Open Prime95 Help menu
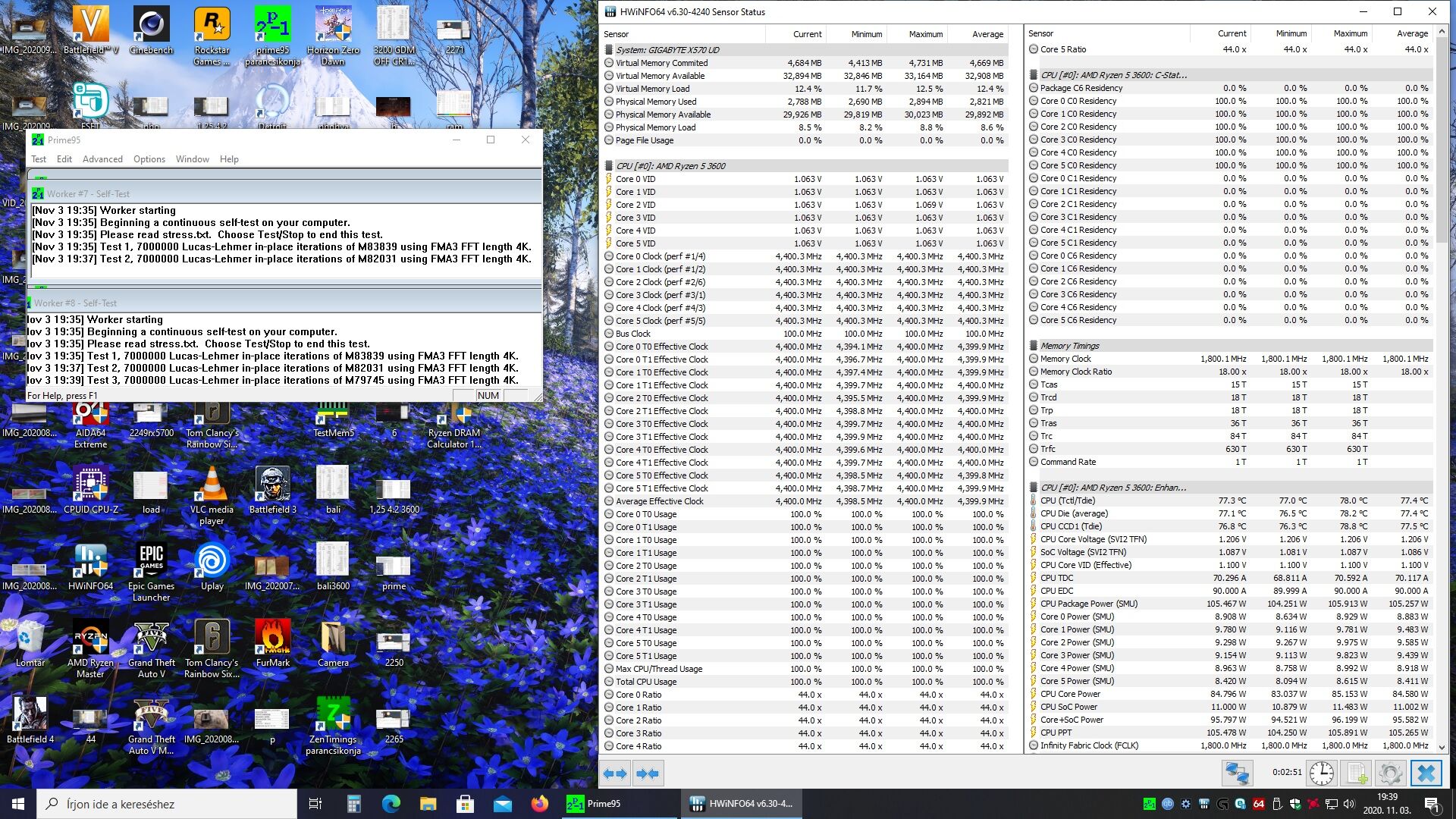 229,159
